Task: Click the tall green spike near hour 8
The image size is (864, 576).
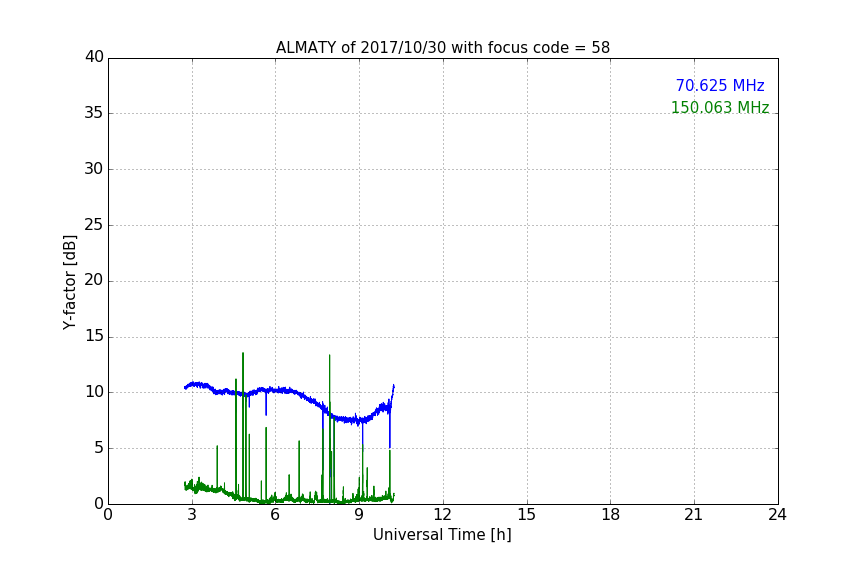Action: 330,427
